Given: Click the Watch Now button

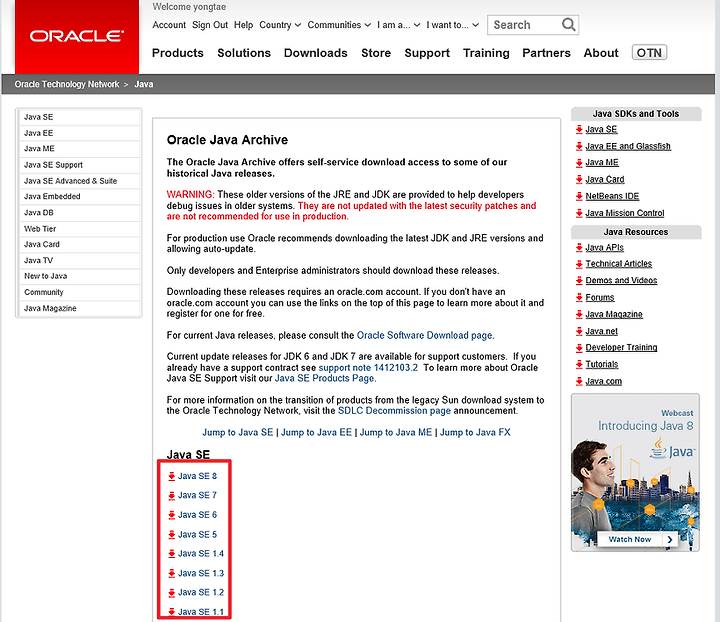Looking at the screenshot, I should pos(637,539).
